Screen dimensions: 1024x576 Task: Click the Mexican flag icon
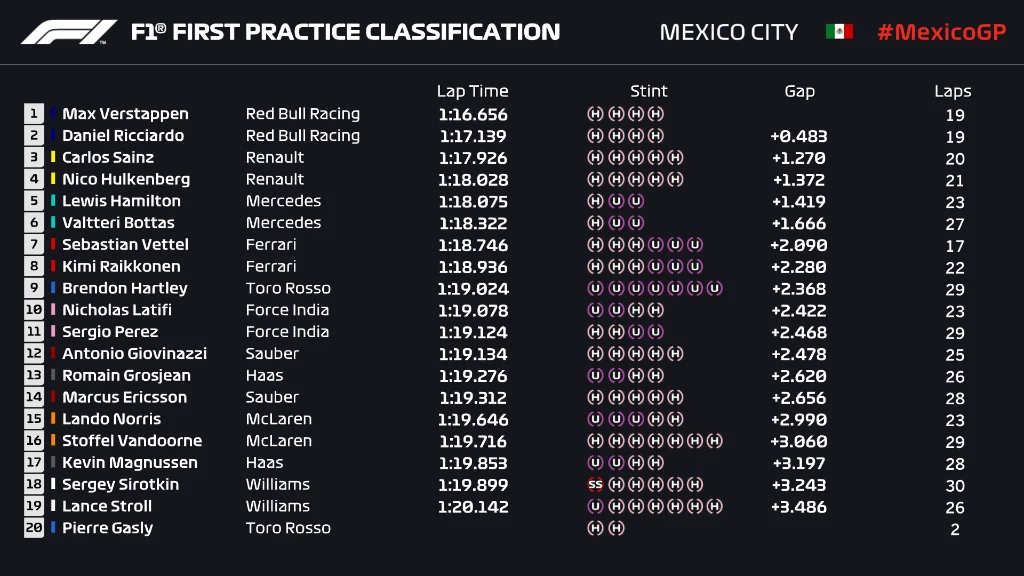(839, 32)
